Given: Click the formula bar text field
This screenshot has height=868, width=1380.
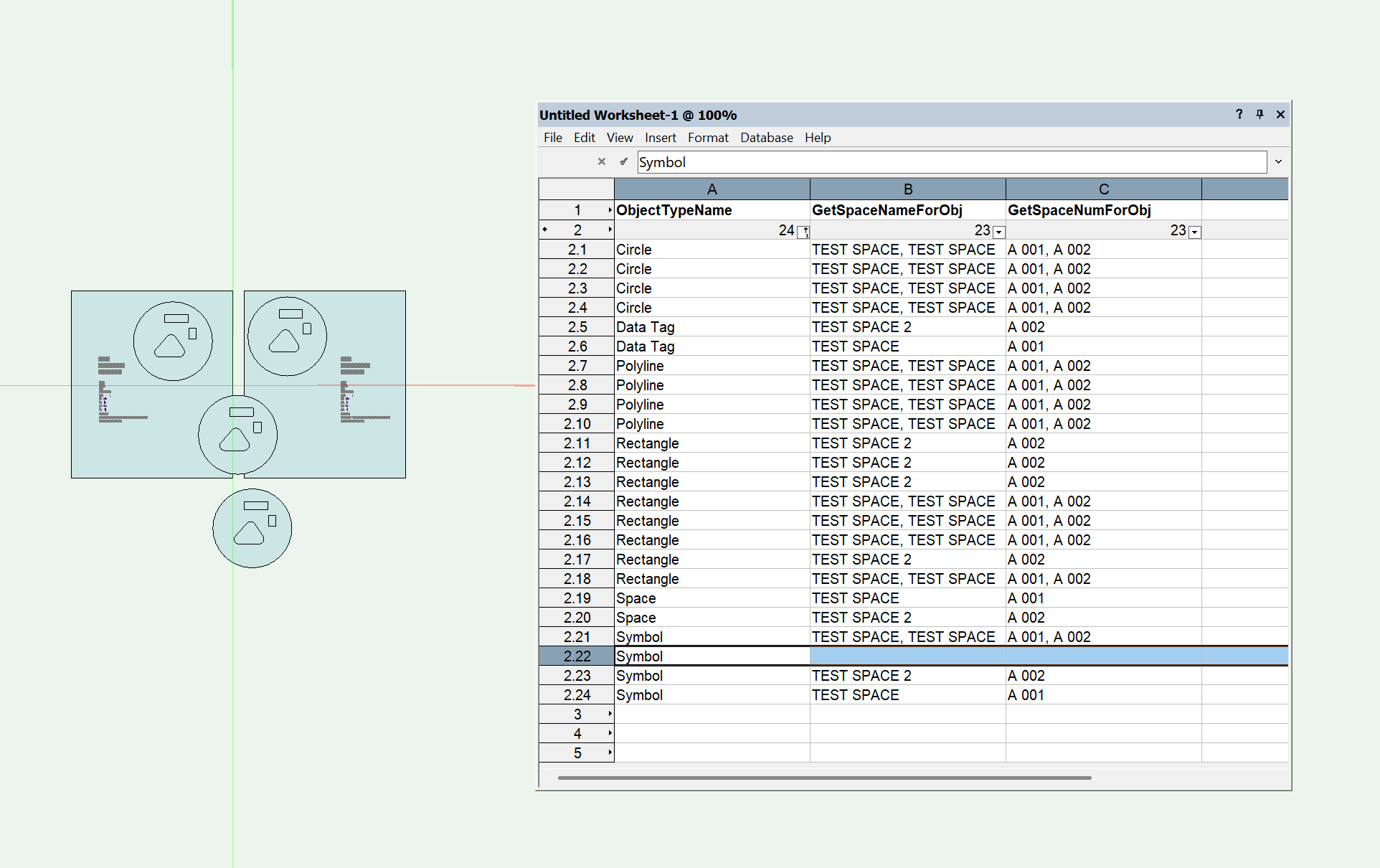Looking at the screenshot, I should point(951,162).
